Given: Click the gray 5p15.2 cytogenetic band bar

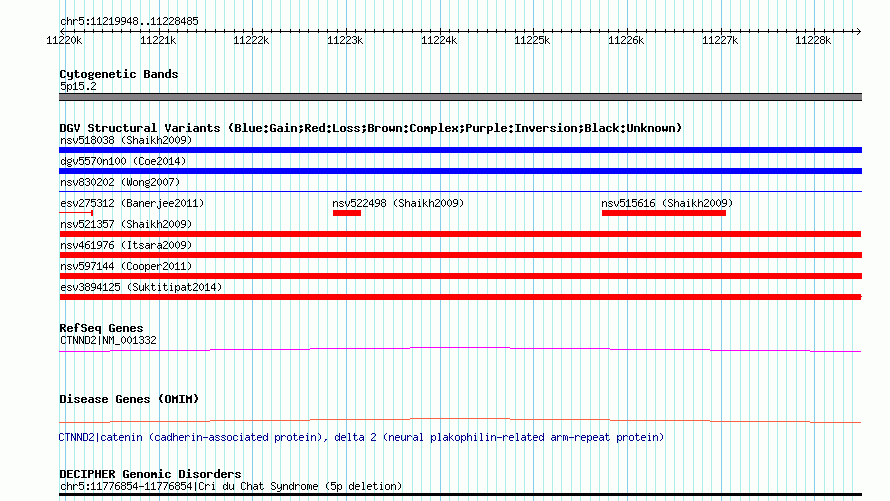Looking at the screenshot, I should pos(460,97).
